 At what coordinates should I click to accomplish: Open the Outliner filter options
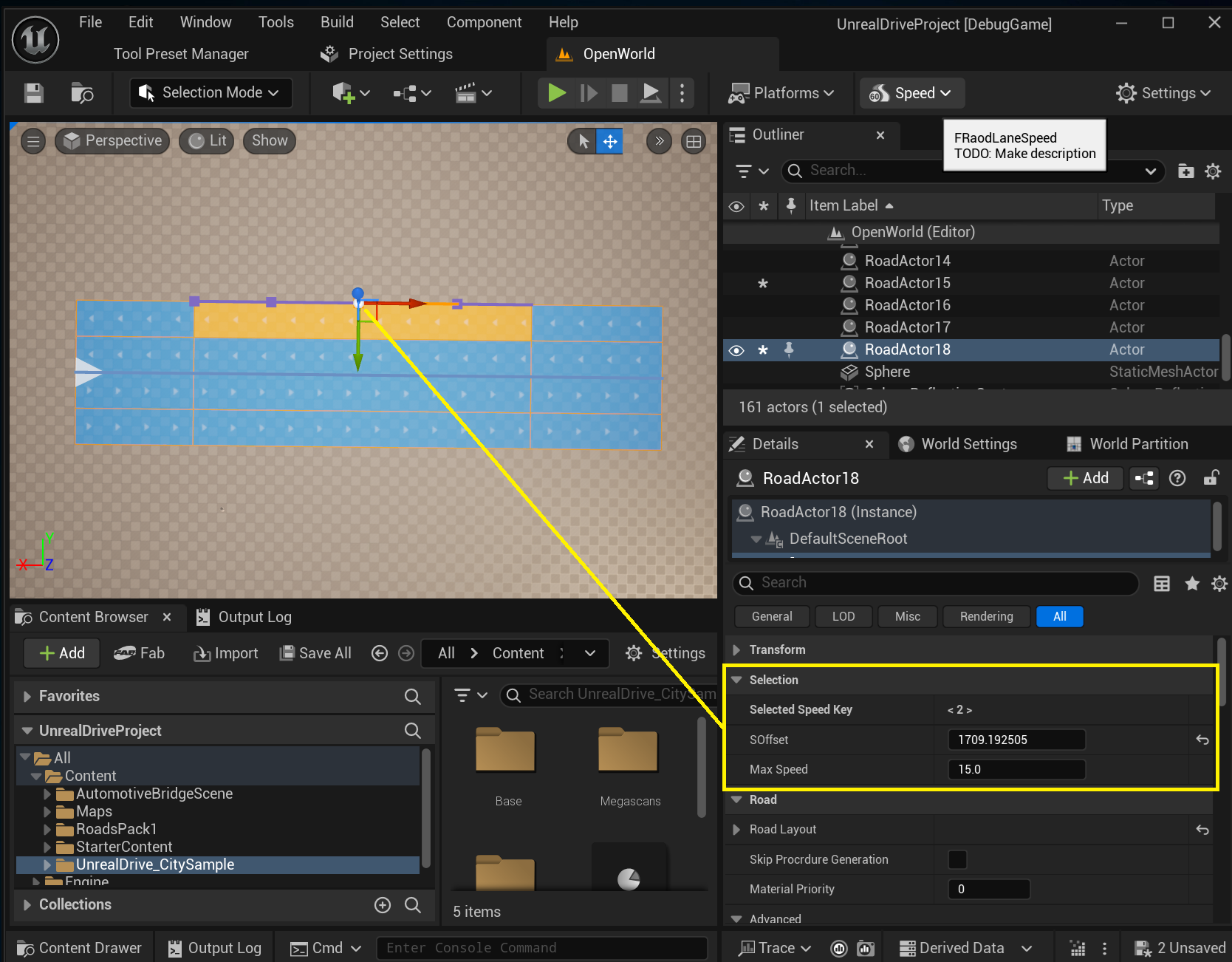pos(752,171)
